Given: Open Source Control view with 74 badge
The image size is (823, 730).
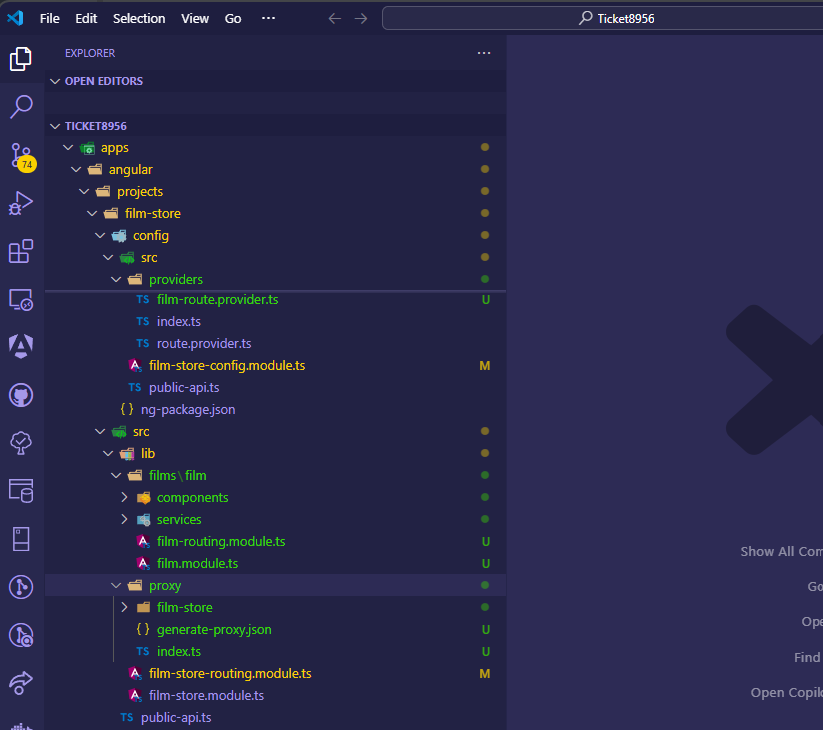Looking at the screenshot, I should 21,155.
